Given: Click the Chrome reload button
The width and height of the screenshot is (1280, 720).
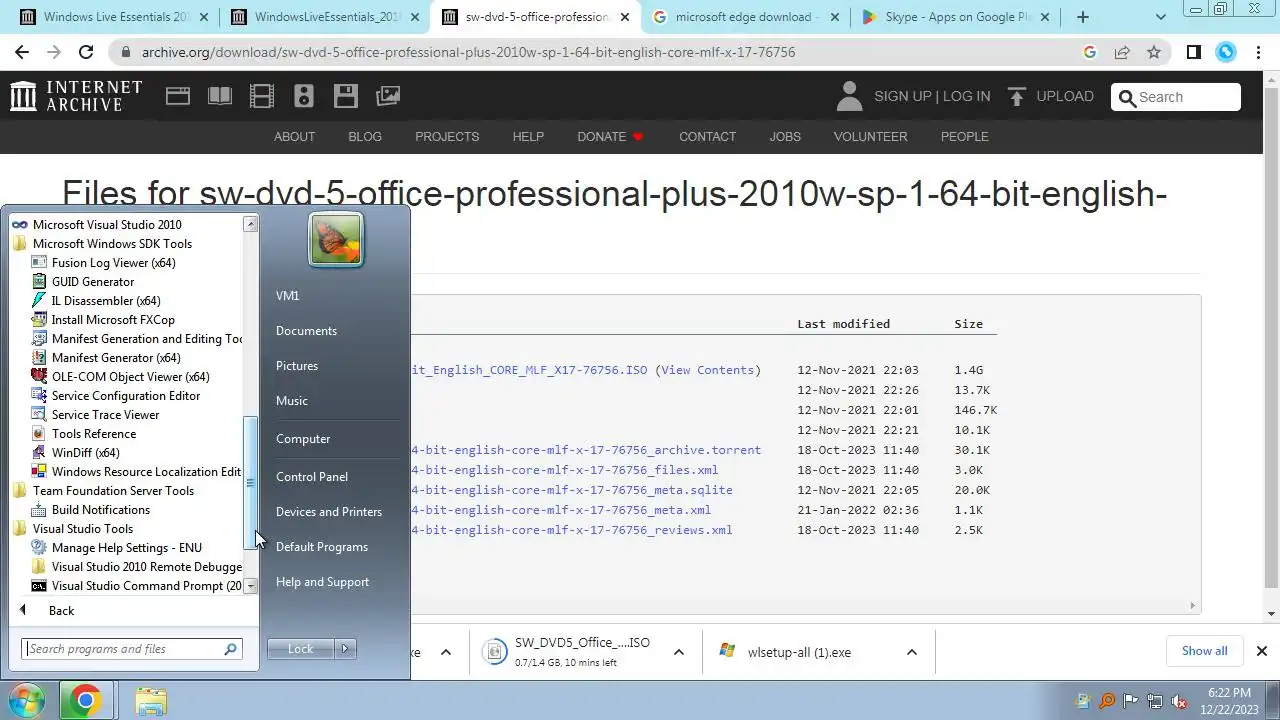Looking at the screenshot, I should (x=86, y=53).
